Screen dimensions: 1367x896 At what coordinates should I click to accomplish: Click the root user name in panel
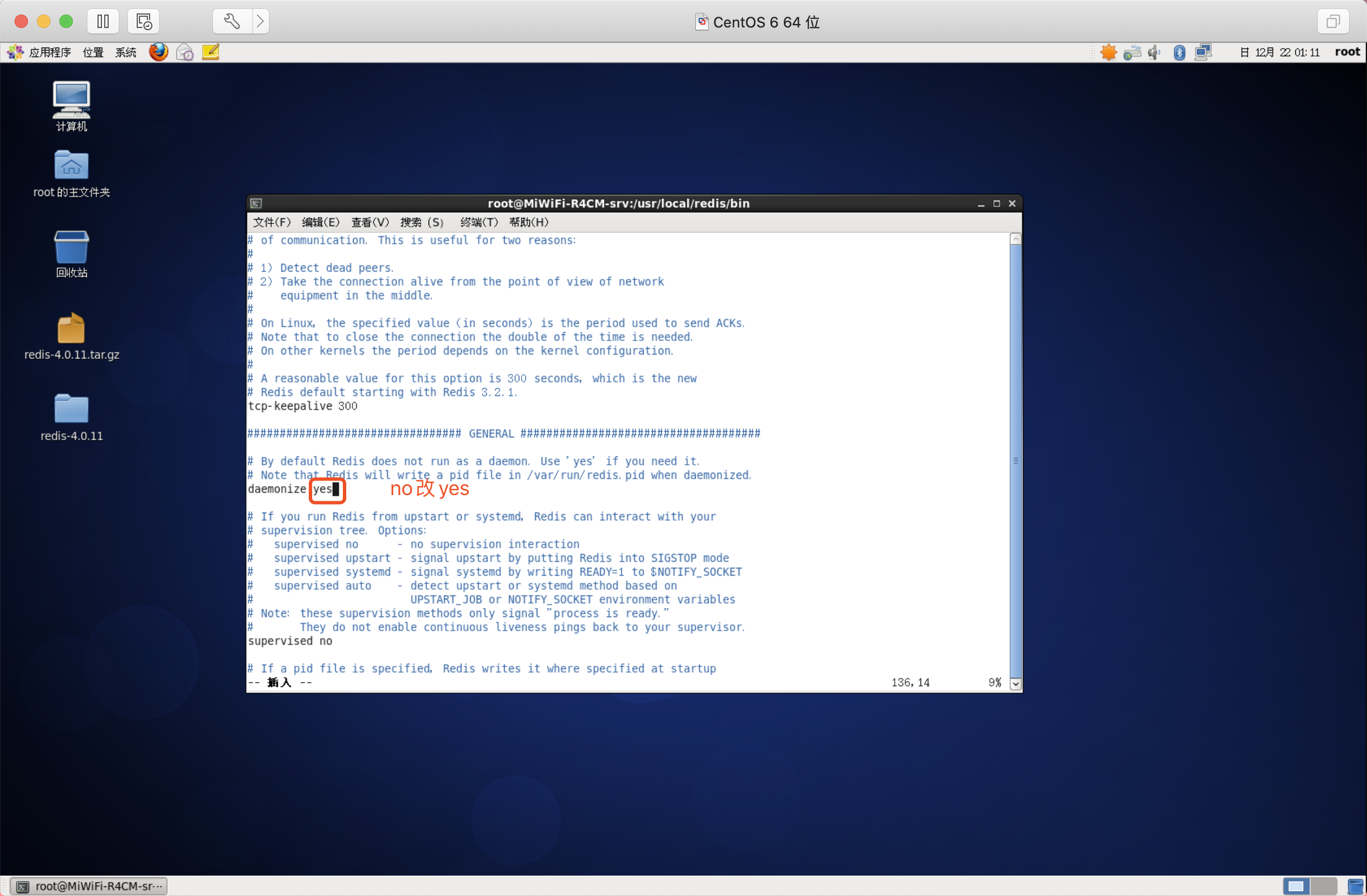pyautogui.click(x=1347, y=52)
